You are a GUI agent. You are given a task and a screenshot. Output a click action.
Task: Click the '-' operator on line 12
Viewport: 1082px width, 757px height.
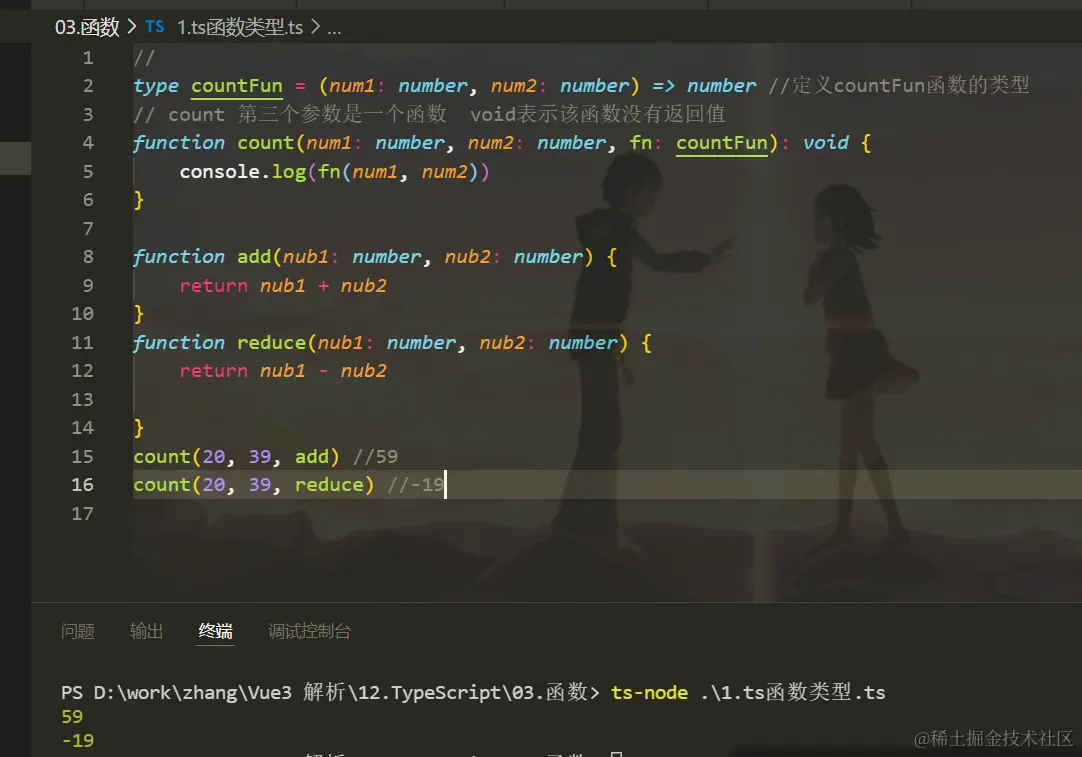pyautogui.click(x=323, y=371)
